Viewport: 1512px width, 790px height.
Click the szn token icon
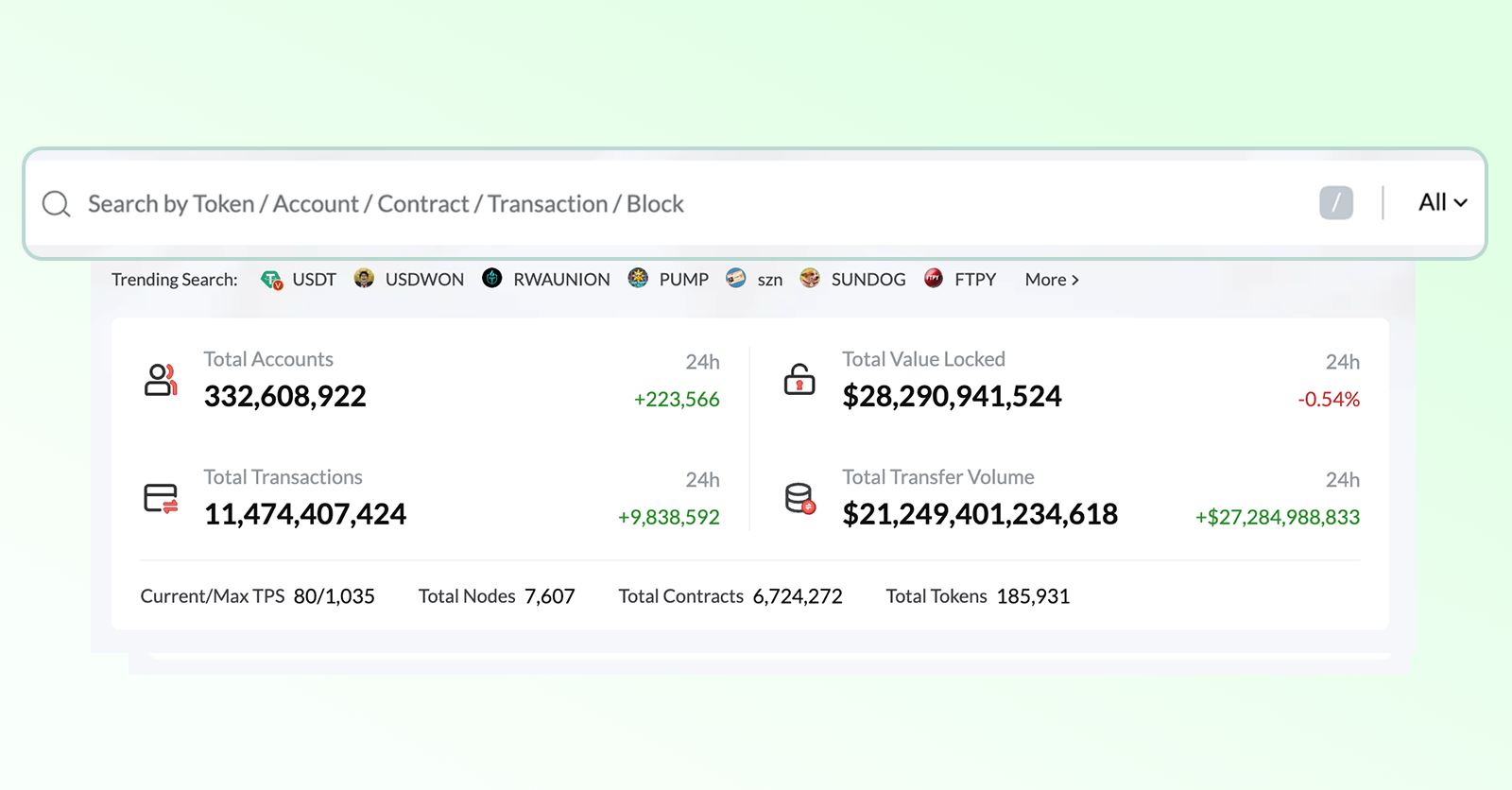click(x=736, y=279)
